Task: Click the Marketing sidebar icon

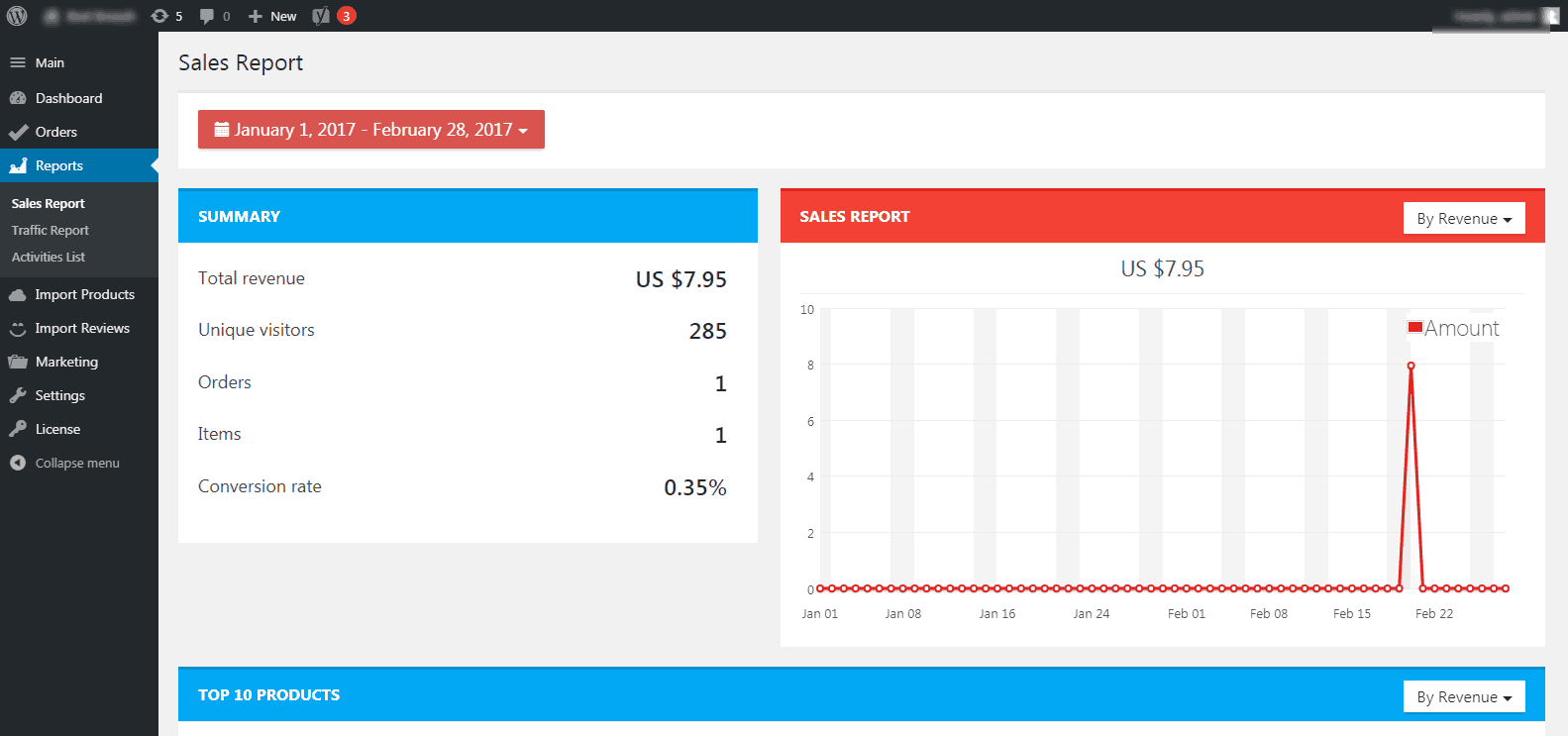Action: 18,362
